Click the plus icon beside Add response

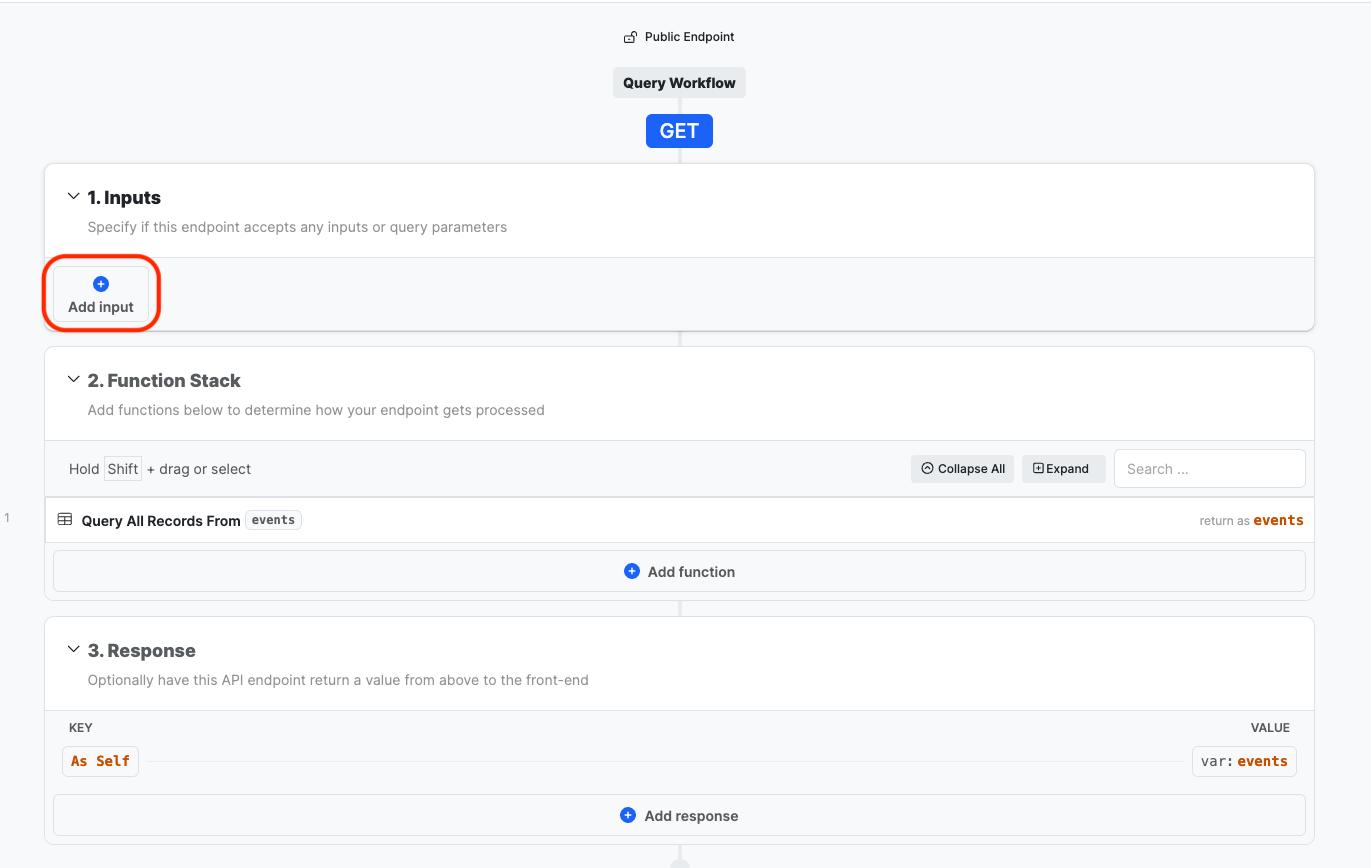point(628,815)
